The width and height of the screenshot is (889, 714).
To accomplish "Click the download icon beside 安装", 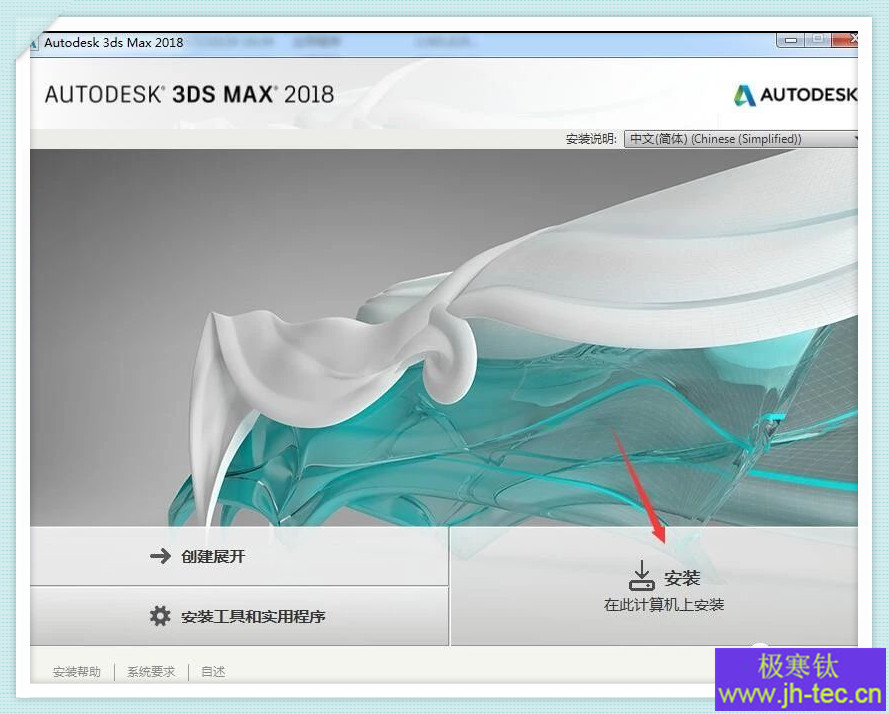I will (642, 575).
